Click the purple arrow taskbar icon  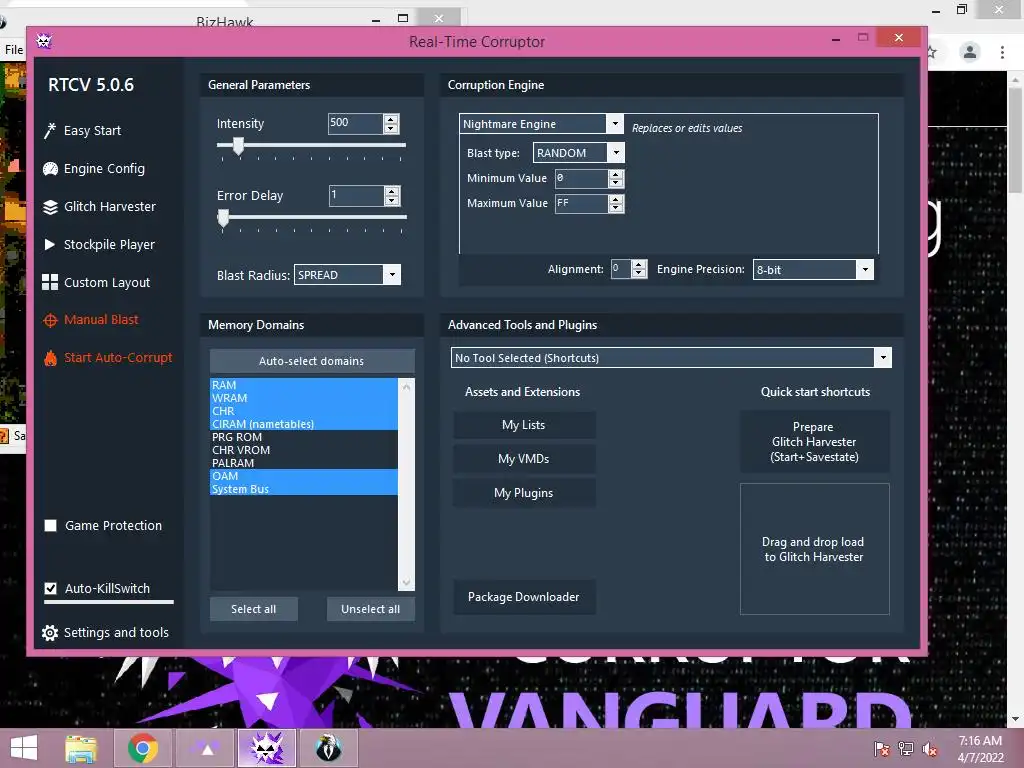coord(206,748)
